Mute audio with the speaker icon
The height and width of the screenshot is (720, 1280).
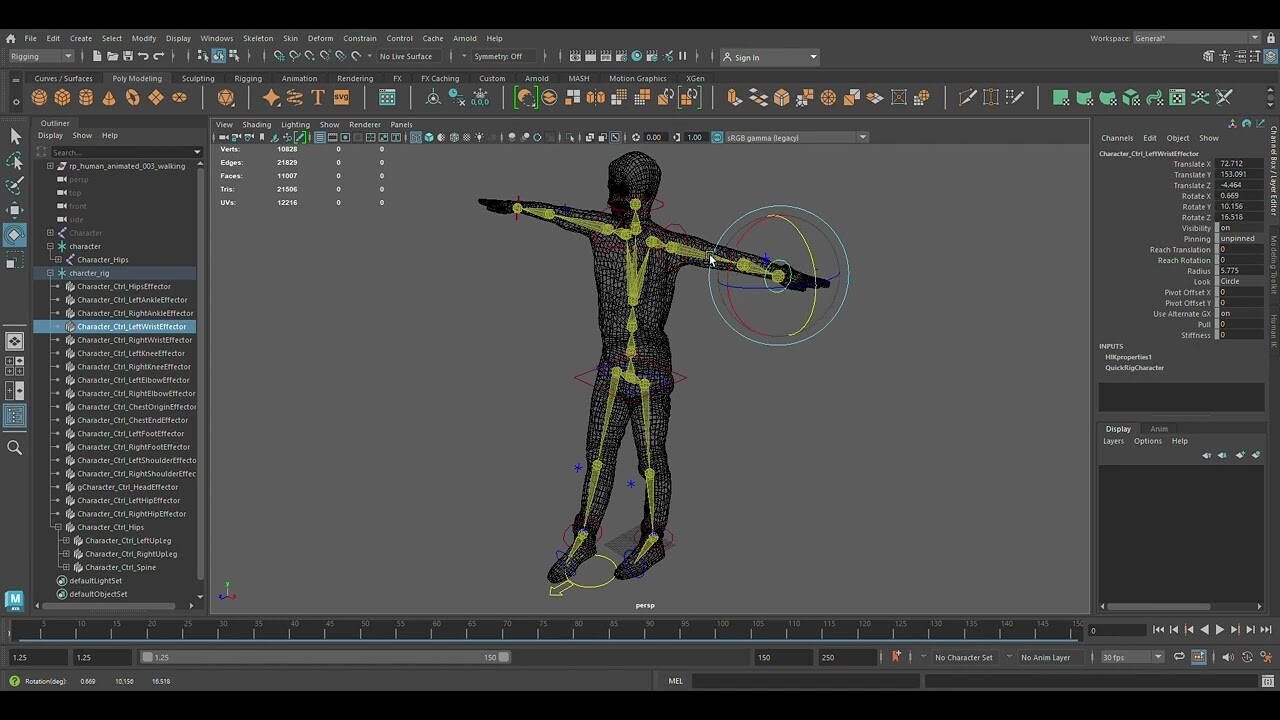(1228, 657)
